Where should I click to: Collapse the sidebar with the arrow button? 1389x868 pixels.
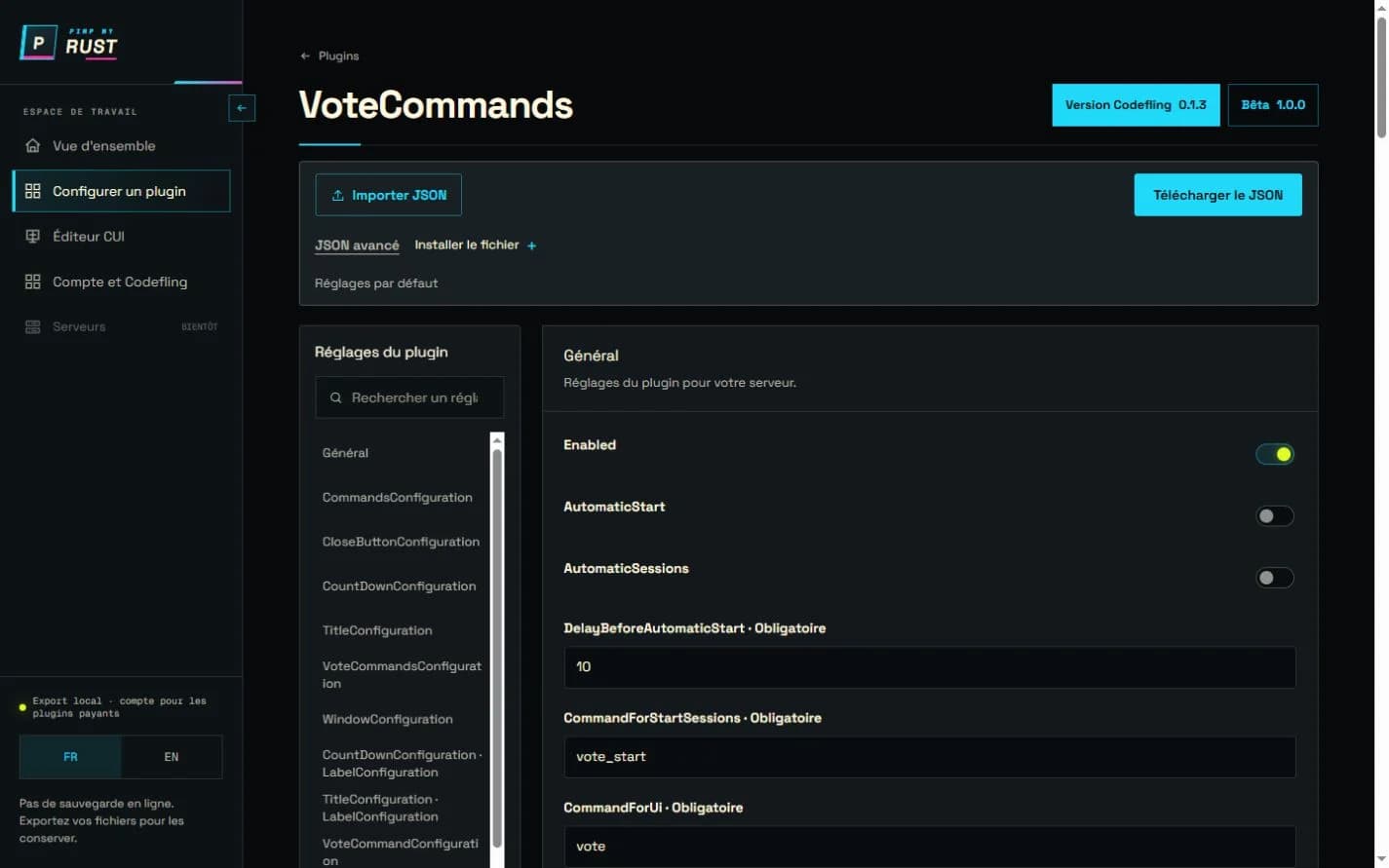(242, 108)
